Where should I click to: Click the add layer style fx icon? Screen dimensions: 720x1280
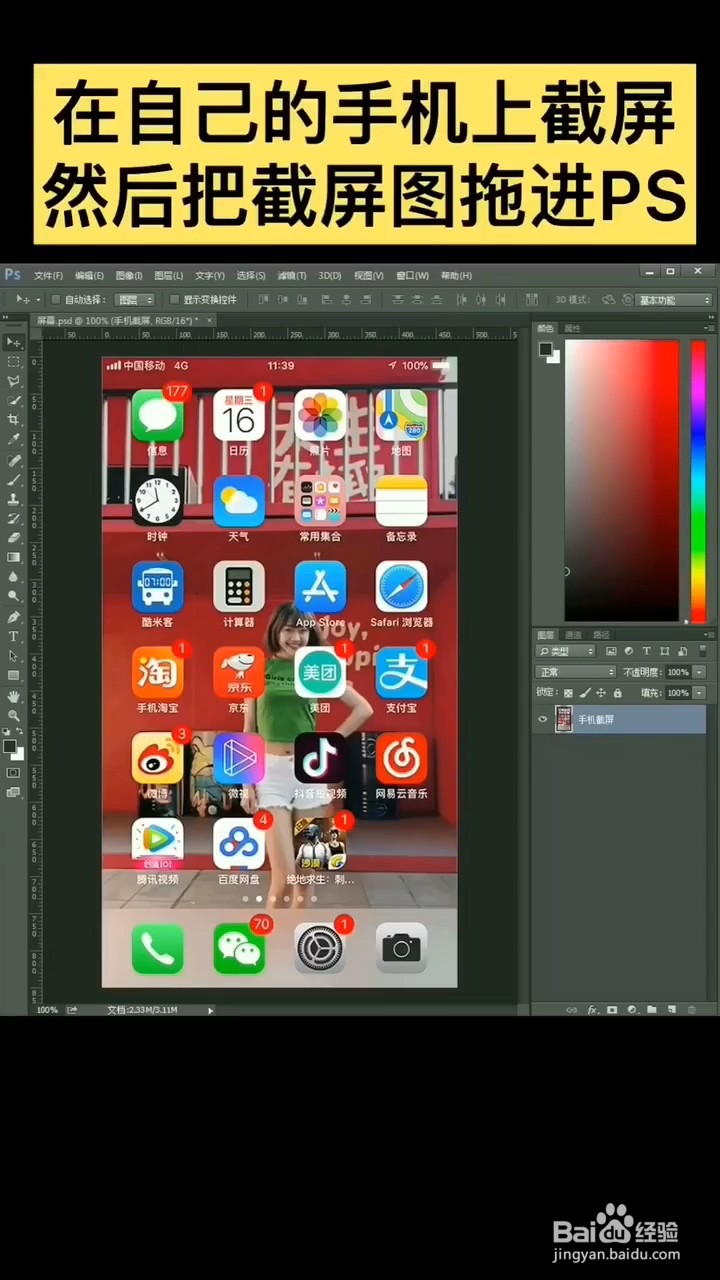point(592,1010)
